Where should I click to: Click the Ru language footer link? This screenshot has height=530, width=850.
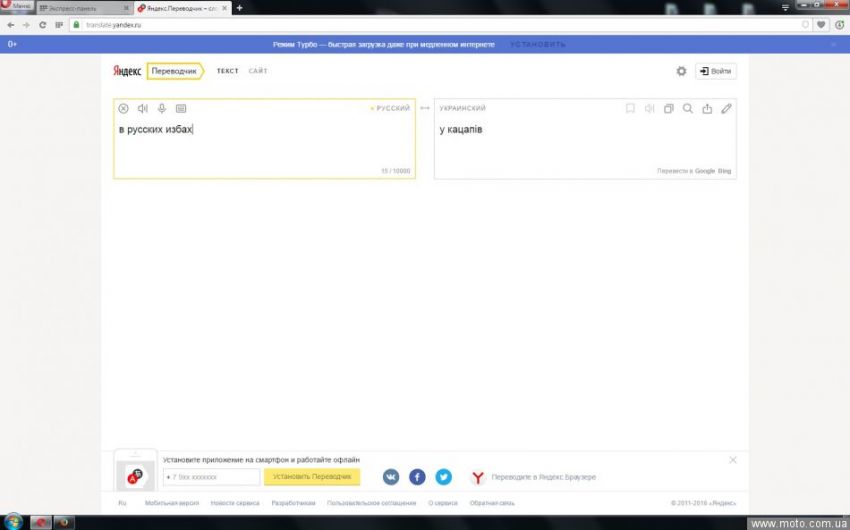point(123,503)
